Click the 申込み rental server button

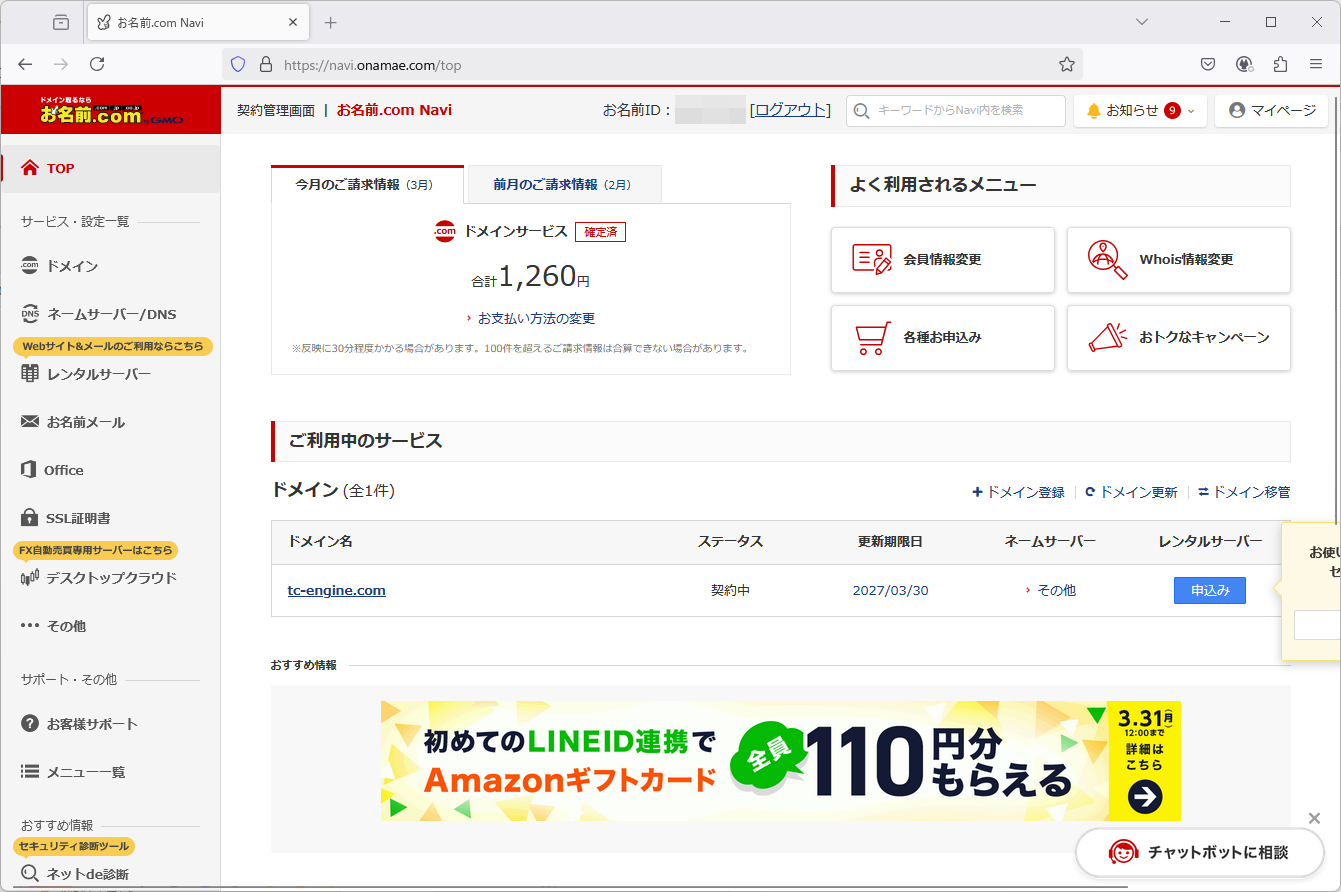[x=1209, y=590]
